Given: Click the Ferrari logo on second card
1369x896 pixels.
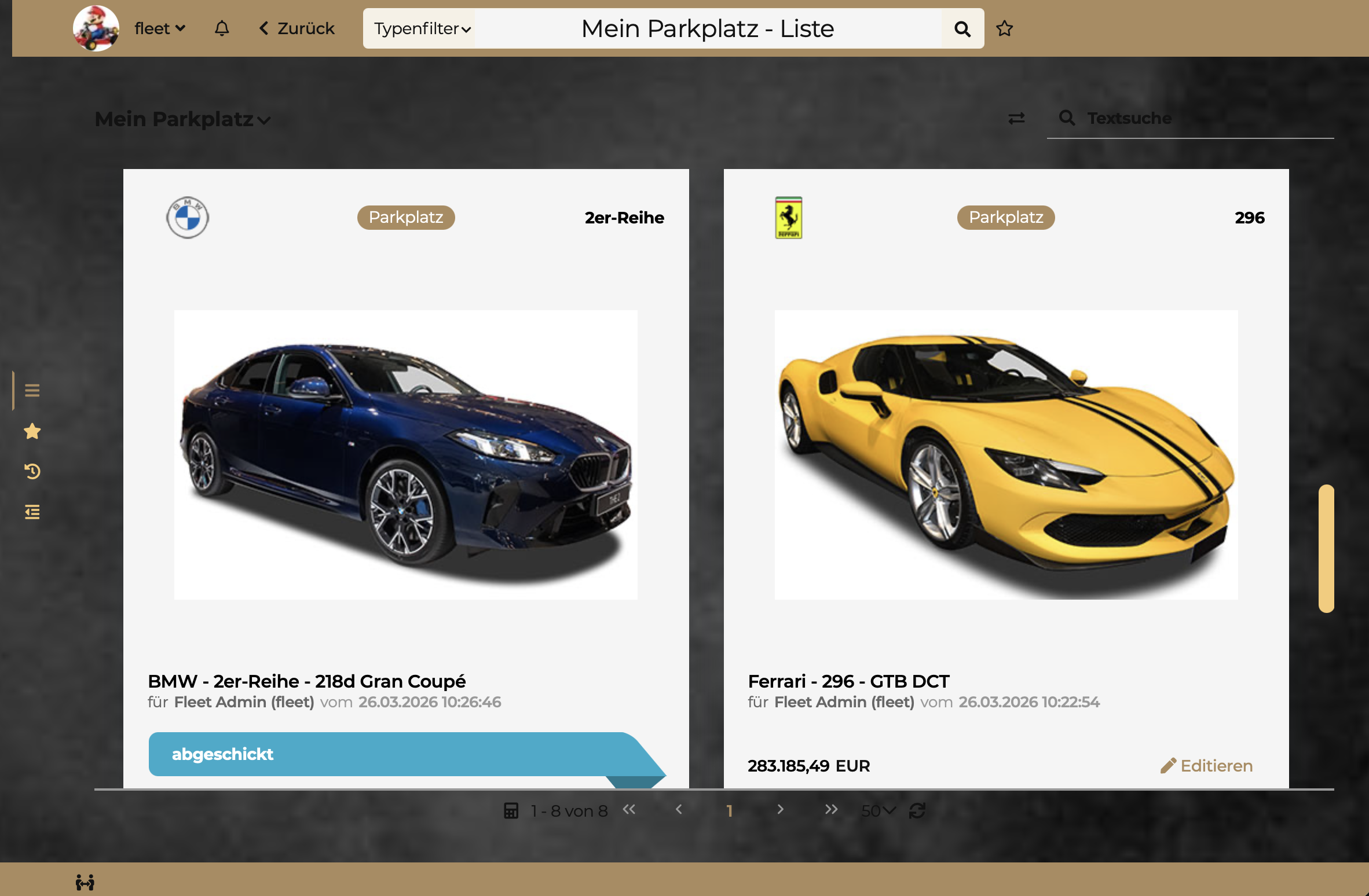Looking at the screenshot, I should 789,218.
